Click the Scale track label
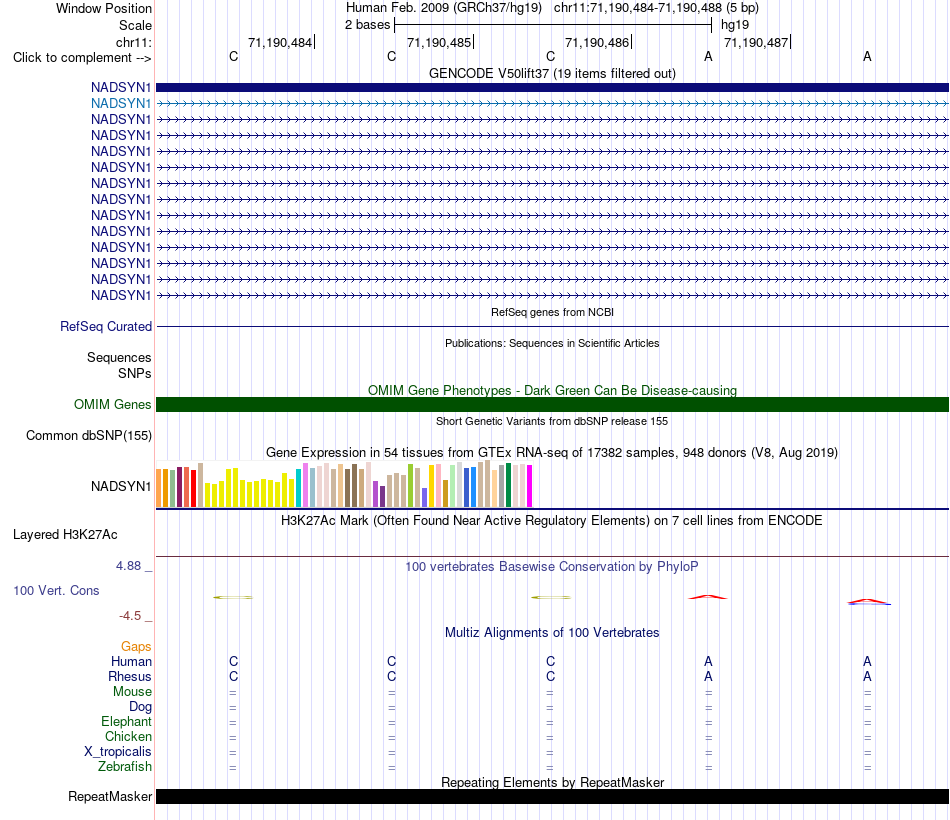Viewport: 950px width, 820px height. (135, 25)
